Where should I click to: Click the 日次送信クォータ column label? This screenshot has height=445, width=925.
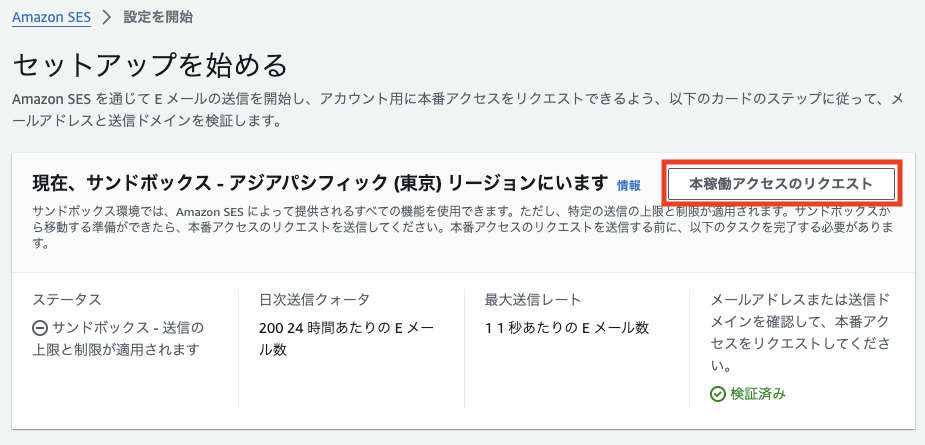coord(314,299)
